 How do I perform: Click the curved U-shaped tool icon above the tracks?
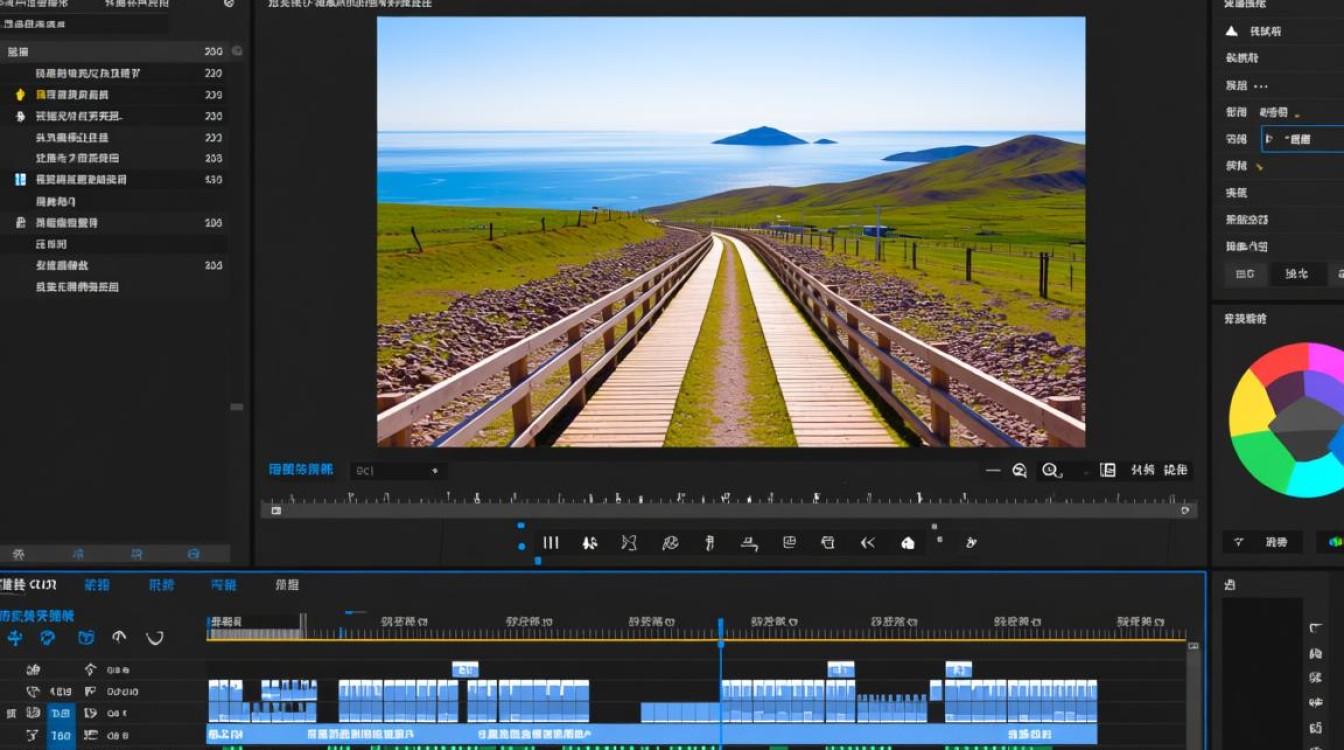(154, 638)
